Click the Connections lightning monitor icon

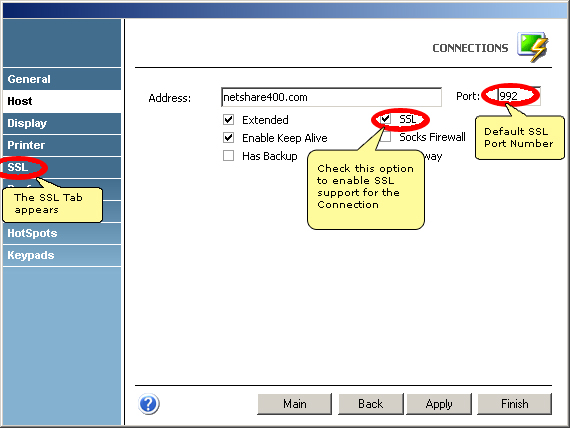tap(533, 47)
